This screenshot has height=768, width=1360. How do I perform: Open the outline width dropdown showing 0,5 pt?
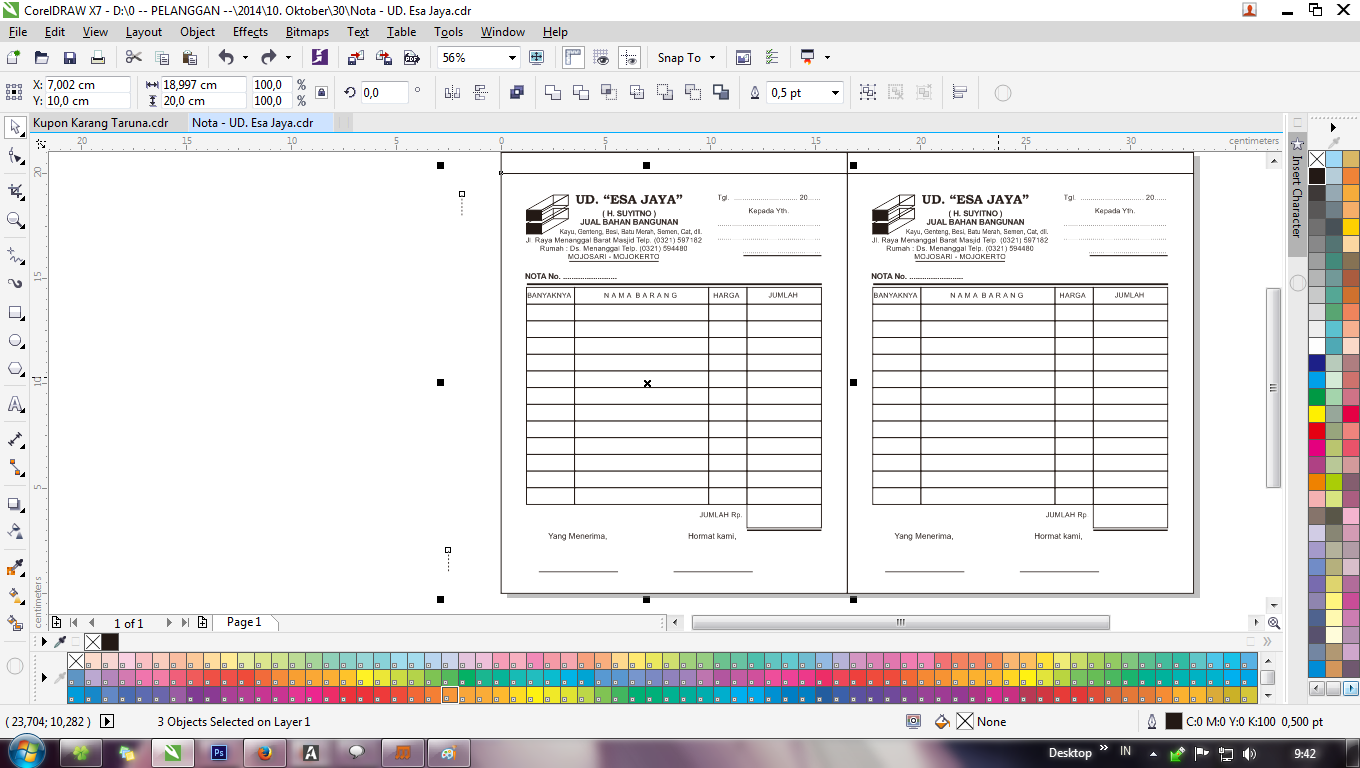(x=836, y=92)
